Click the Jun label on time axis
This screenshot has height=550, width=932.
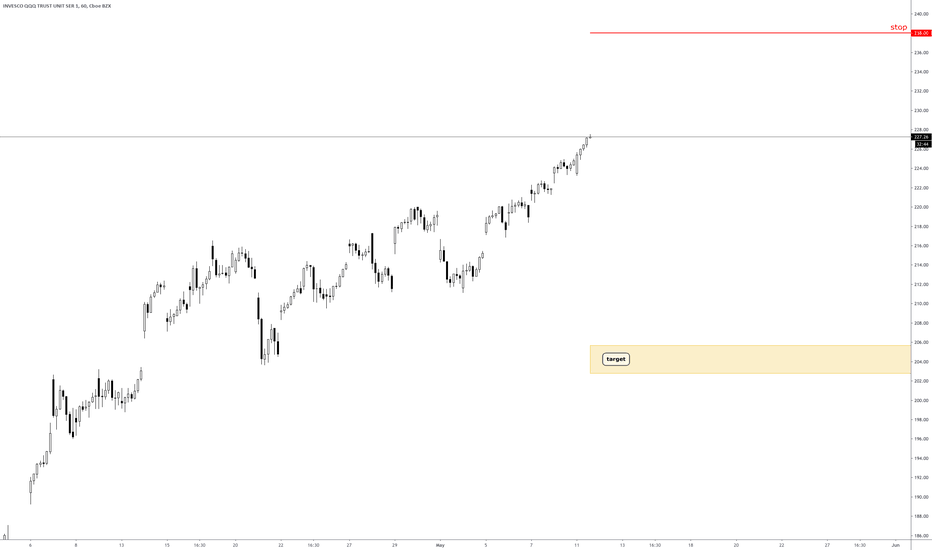click(x=896, y=545)
